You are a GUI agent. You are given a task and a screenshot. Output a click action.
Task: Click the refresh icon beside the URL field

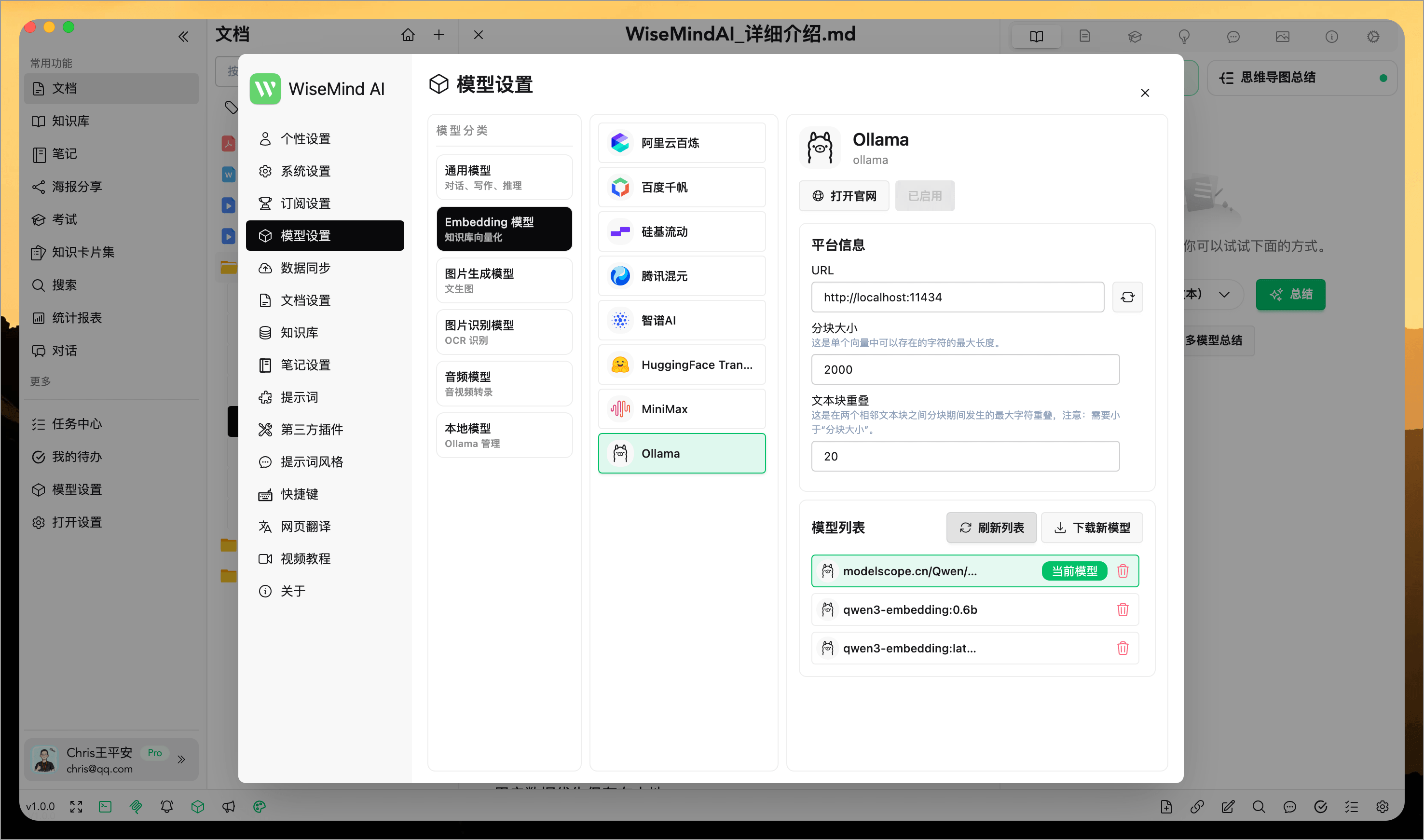(1127, 297)
